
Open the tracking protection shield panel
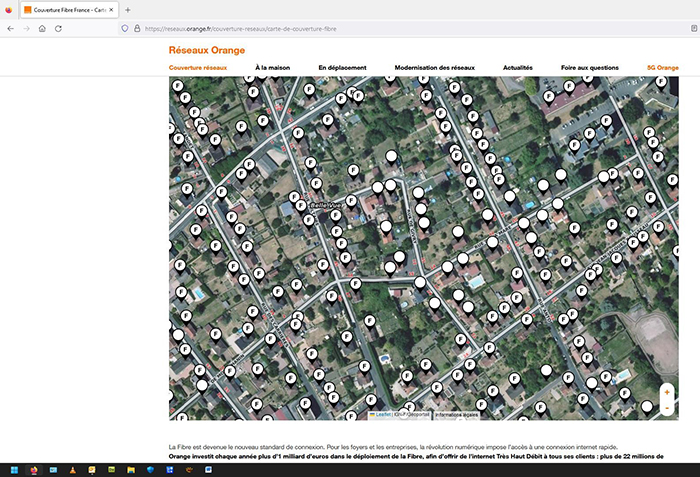[x=125, y=29]
